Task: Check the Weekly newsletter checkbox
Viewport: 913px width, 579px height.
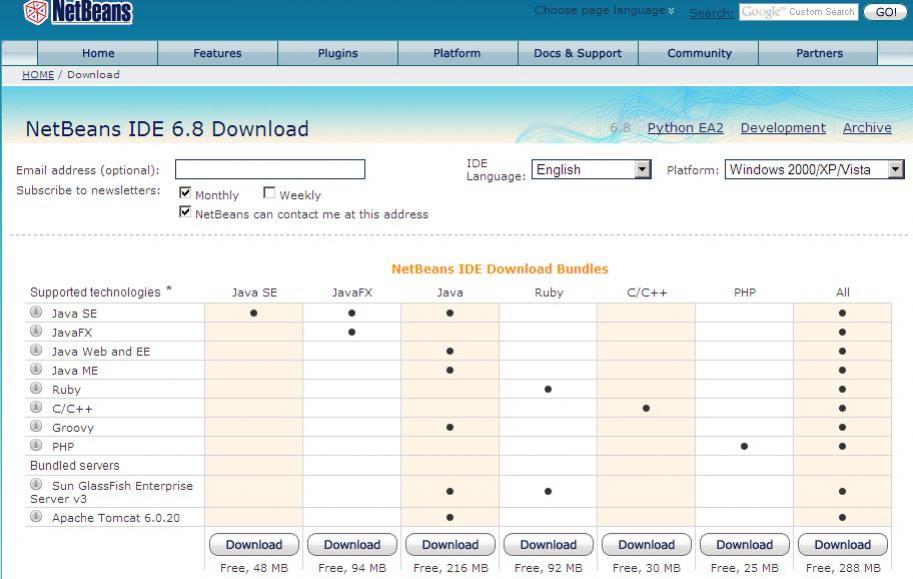Action: click(269, 192)
